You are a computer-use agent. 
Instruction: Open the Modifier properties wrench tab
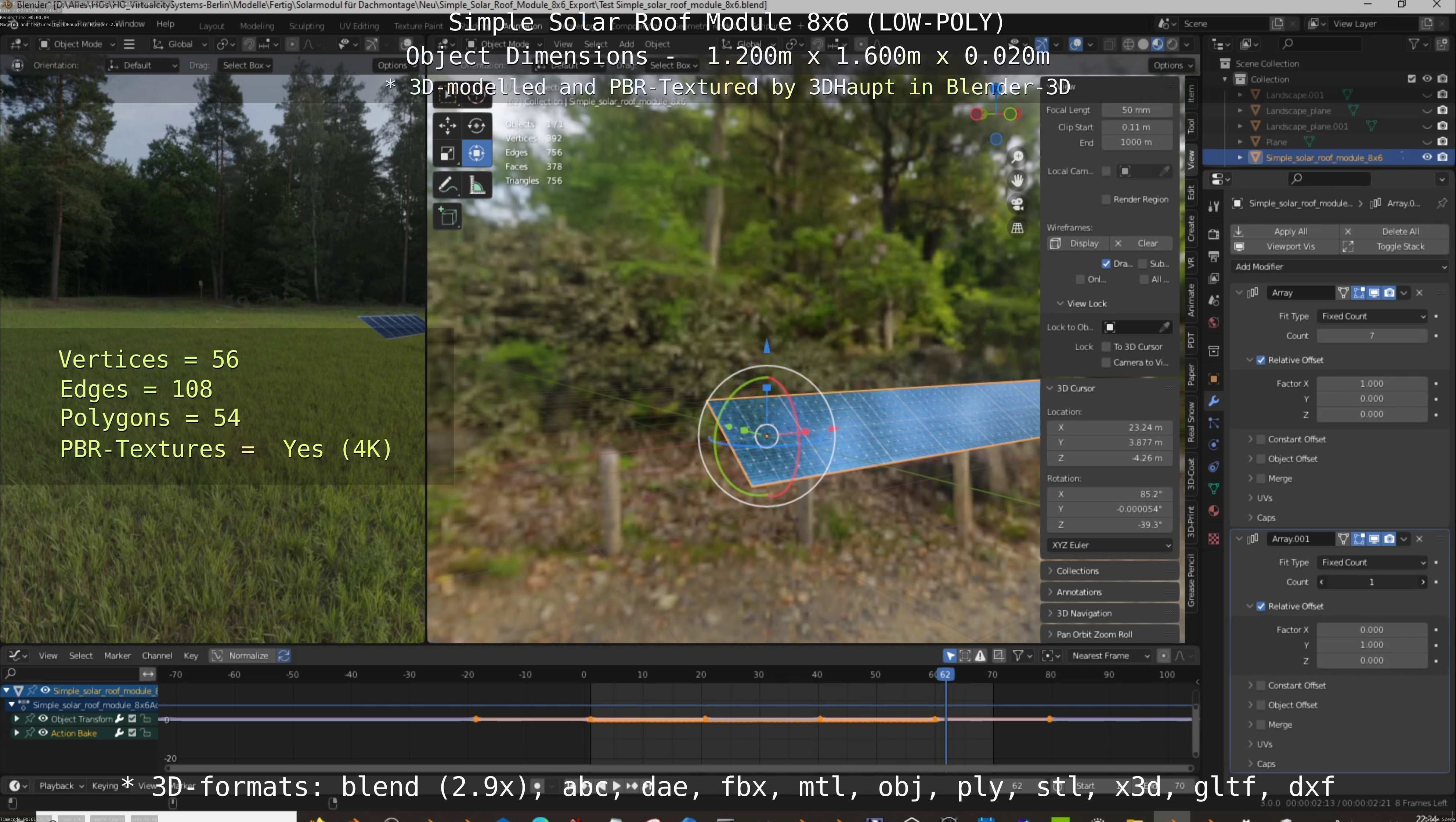click(1214, 401)
